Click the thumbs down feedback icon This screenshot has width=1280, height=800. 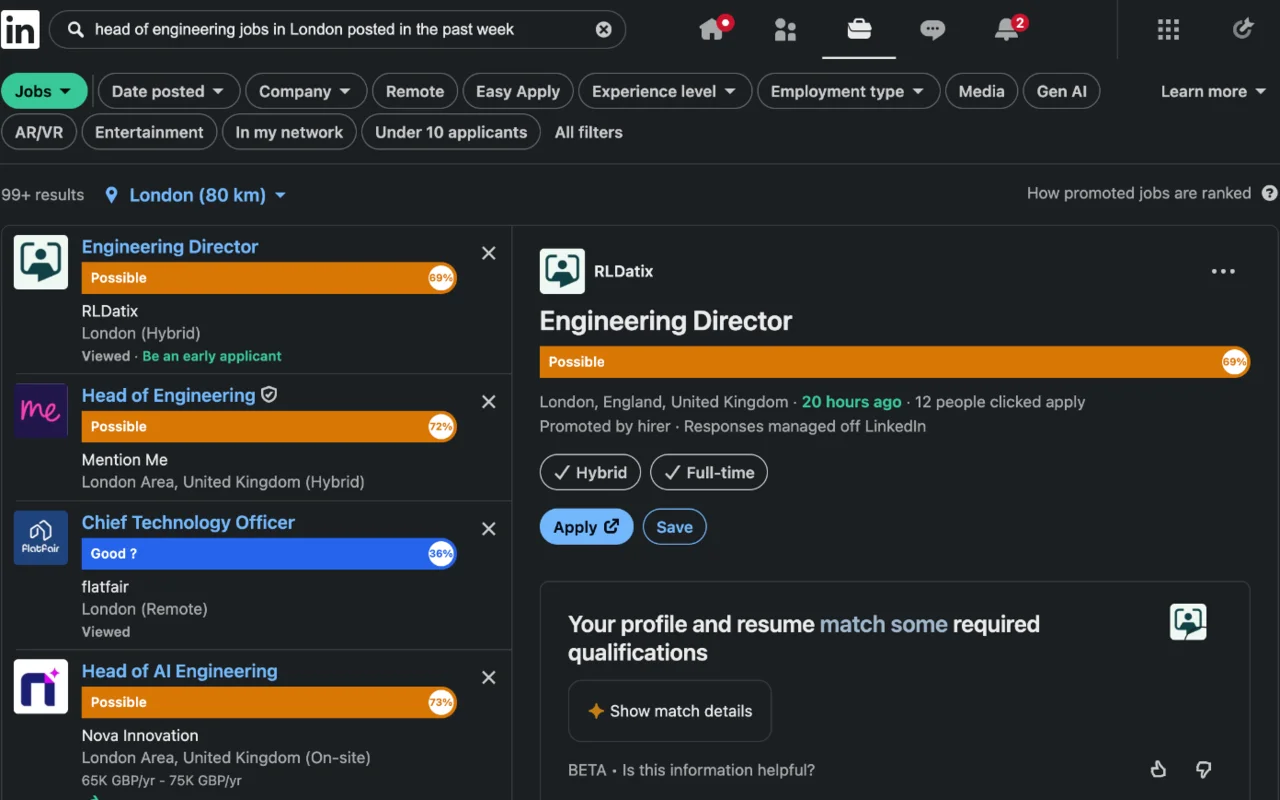point(1204,769)
